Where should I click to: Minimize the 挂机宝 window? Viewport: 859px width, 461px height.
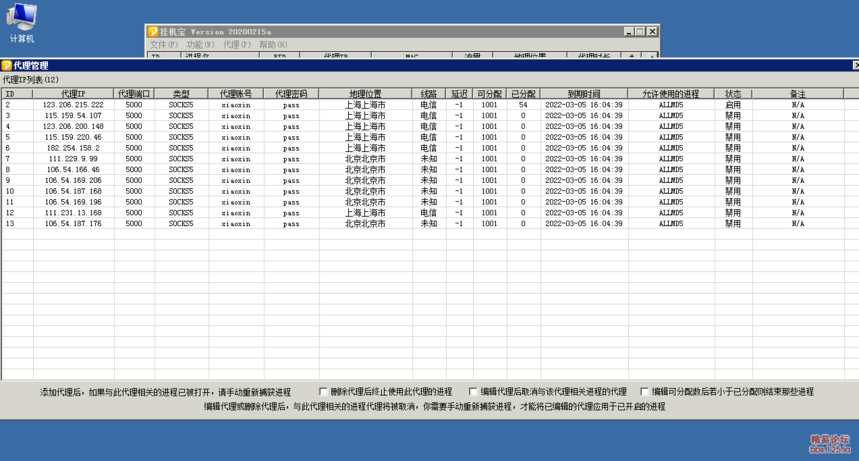[629, 32]
